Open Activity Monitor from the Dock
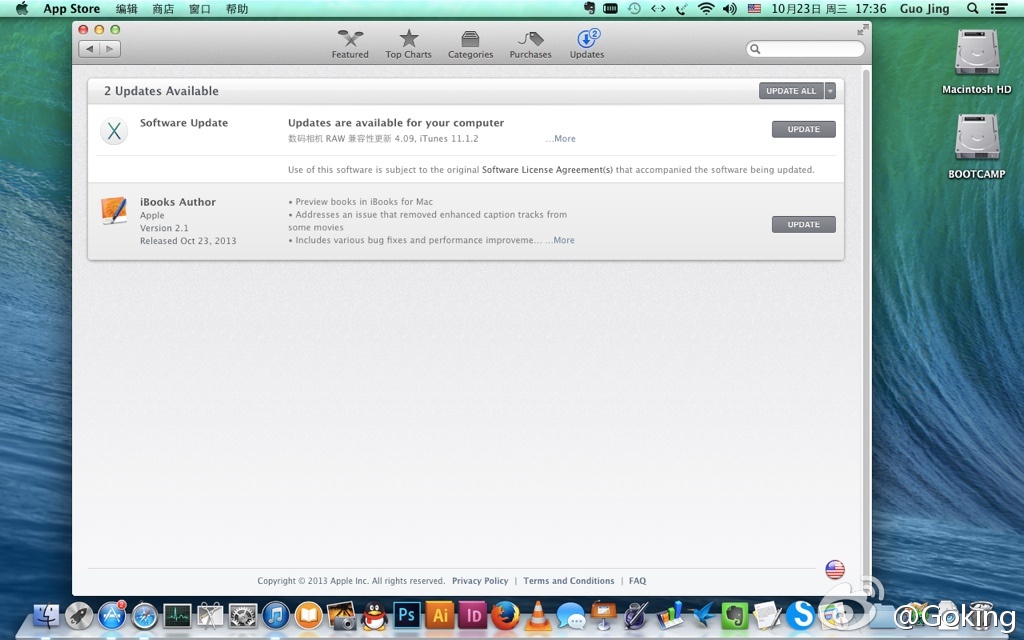The image size is (1024, 640). 177,616
